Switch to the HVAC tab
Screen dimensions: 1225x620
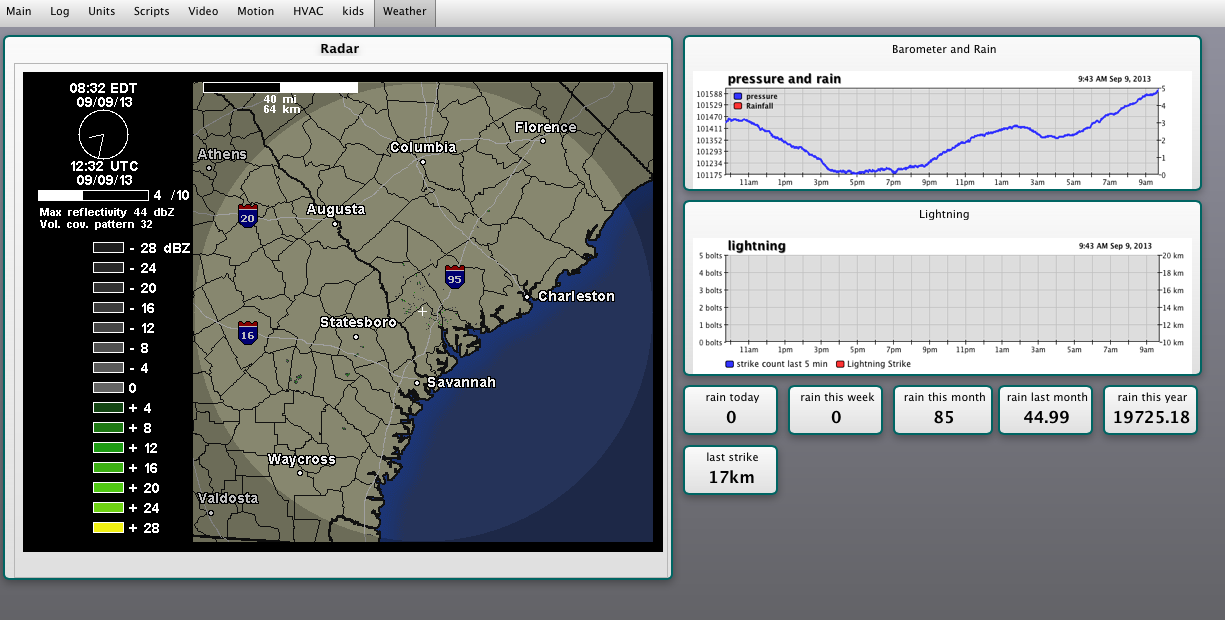(x=308, y=11)
